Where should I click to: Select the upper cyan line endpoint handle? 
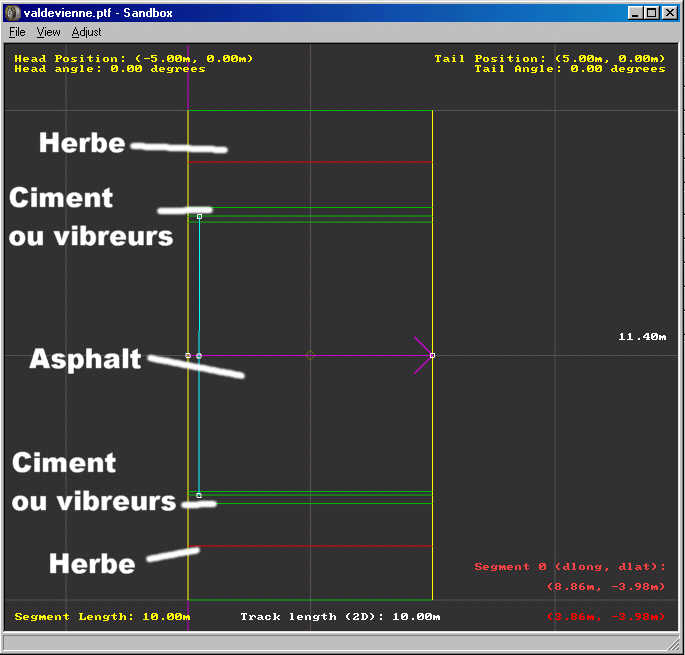click(x=199, y=216)
